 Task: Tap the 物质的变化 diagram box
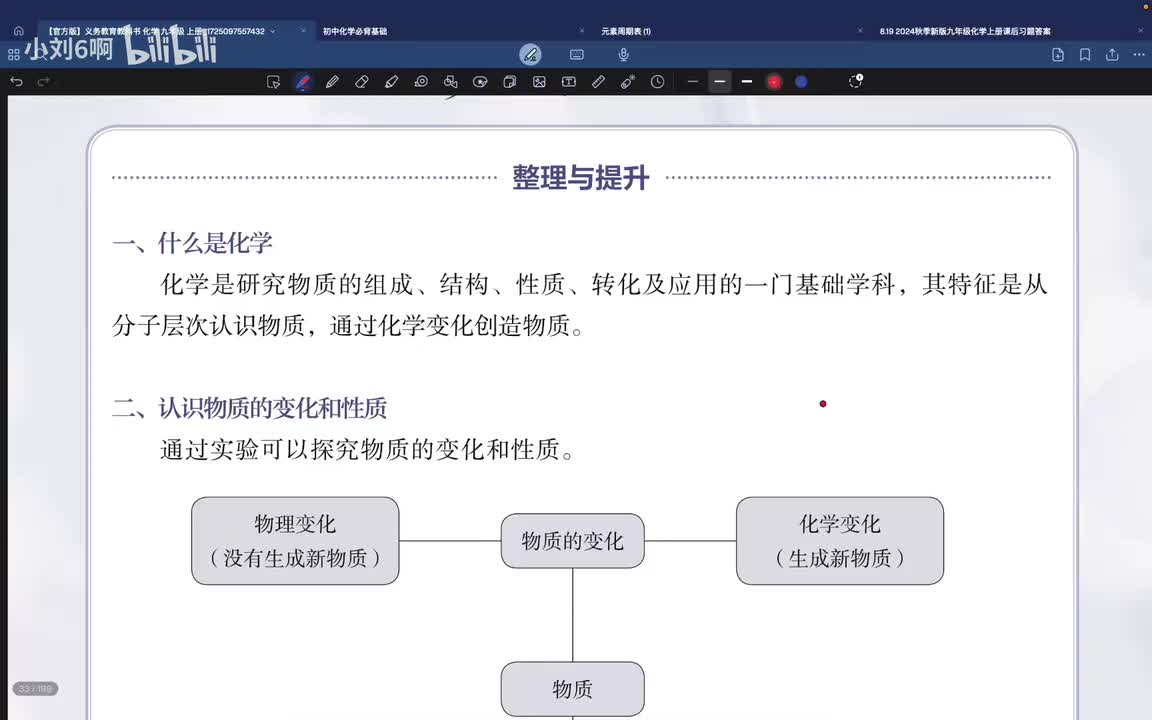(572, 541)
